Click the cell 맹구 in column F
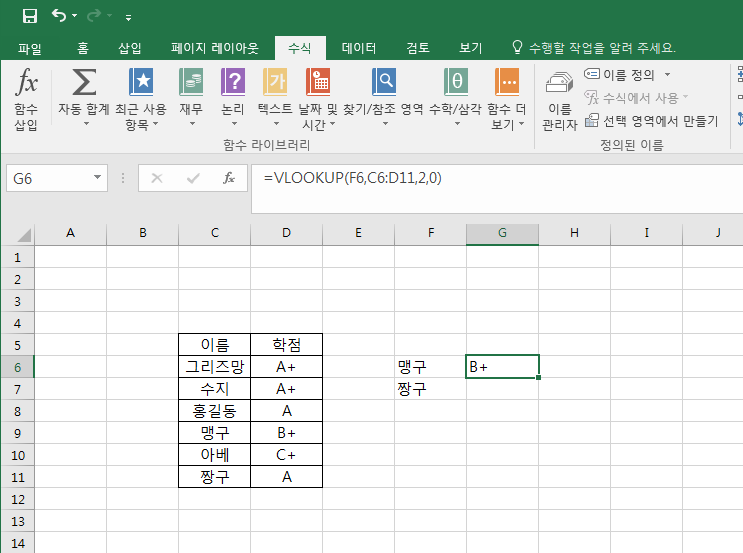743x553 pixels. coord(431,367)
